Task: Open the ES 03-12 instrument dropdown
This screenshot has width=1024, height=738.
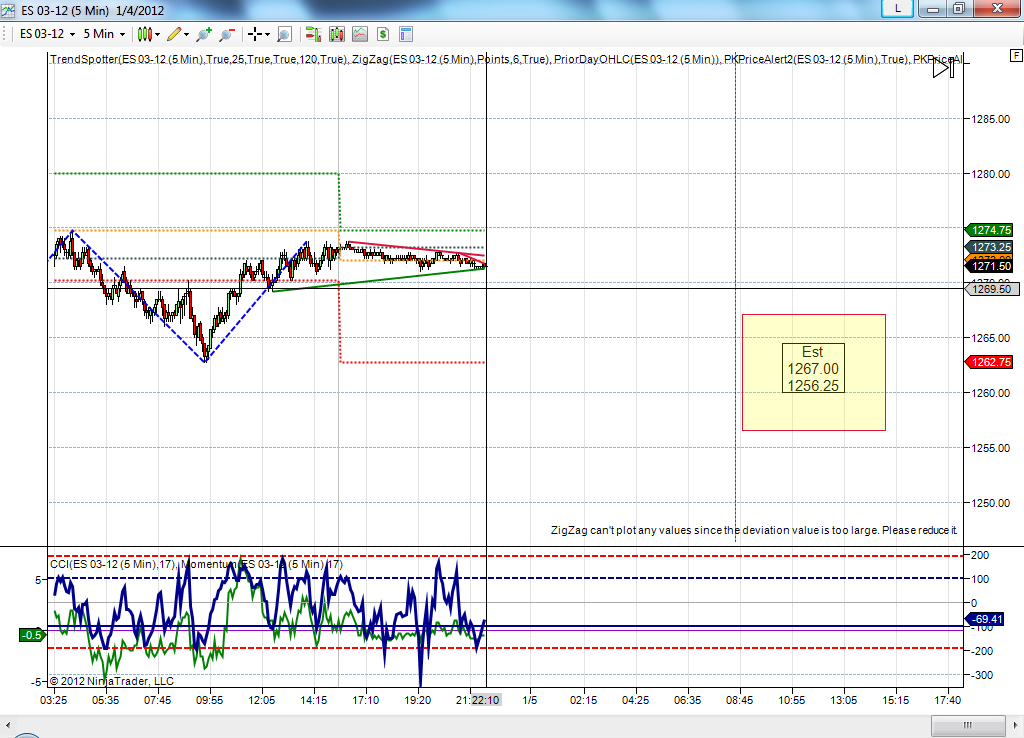Action: click(x=47, y=34)
